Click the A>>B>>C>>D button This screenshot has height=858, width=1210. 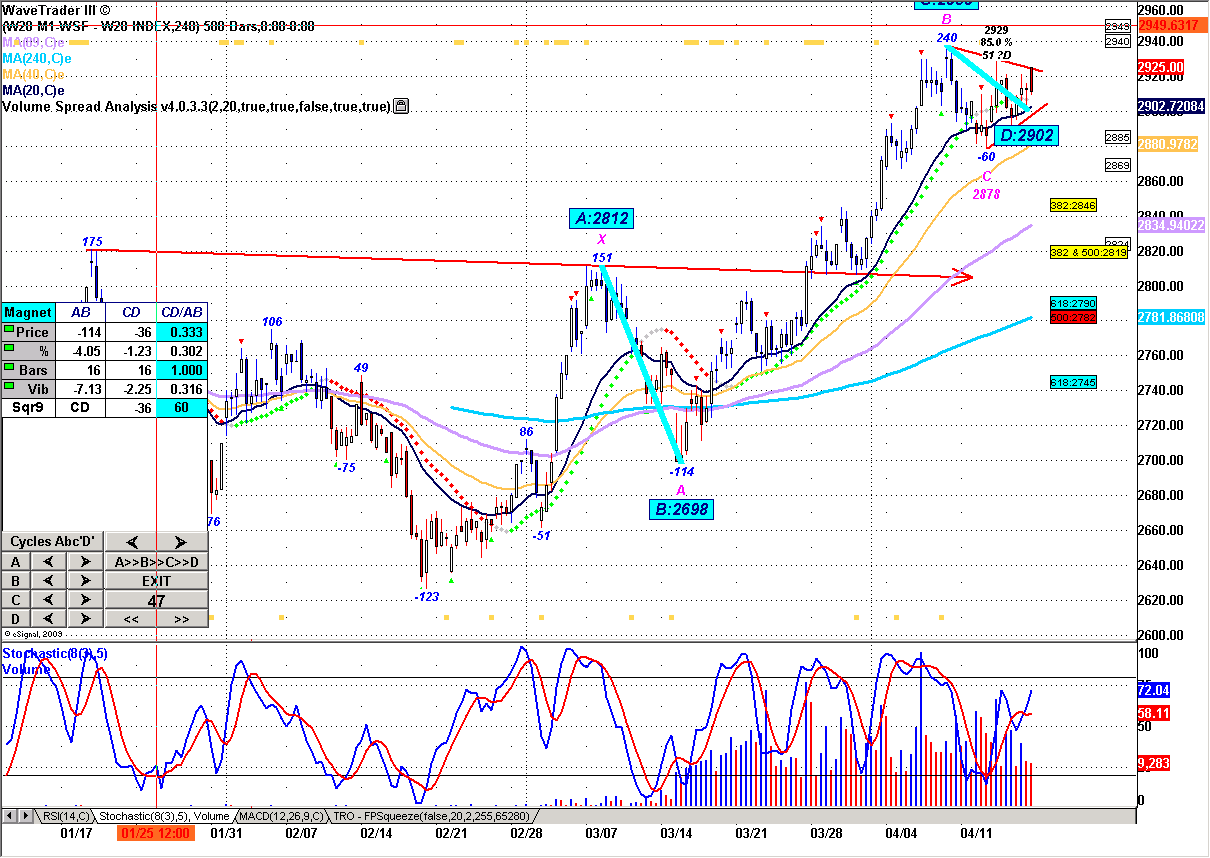(x=156, y=562)
